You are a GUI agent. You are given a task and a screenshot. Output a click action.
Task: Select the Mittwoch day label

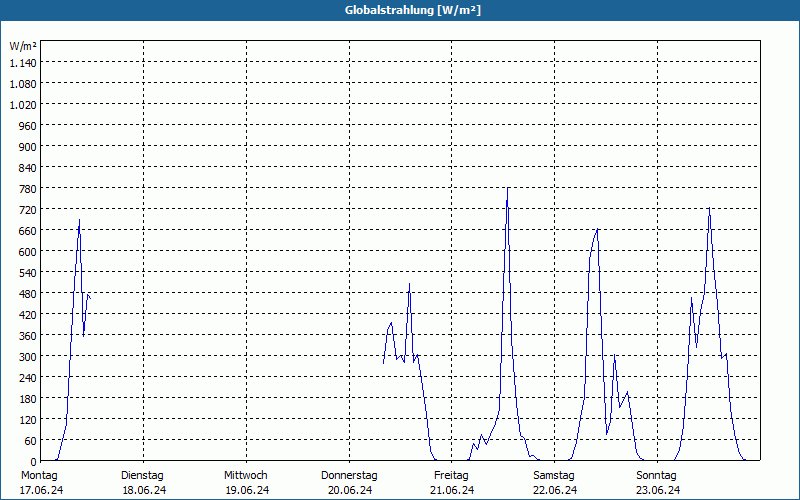coord(245,476)
